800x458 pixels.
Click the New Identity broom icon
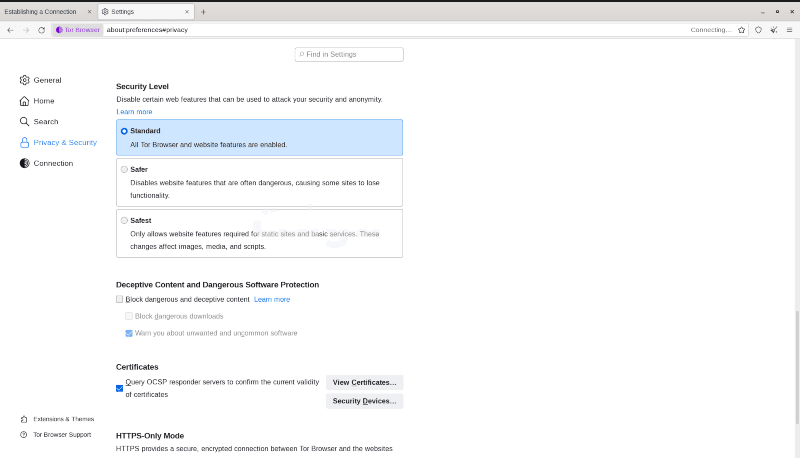774,30
